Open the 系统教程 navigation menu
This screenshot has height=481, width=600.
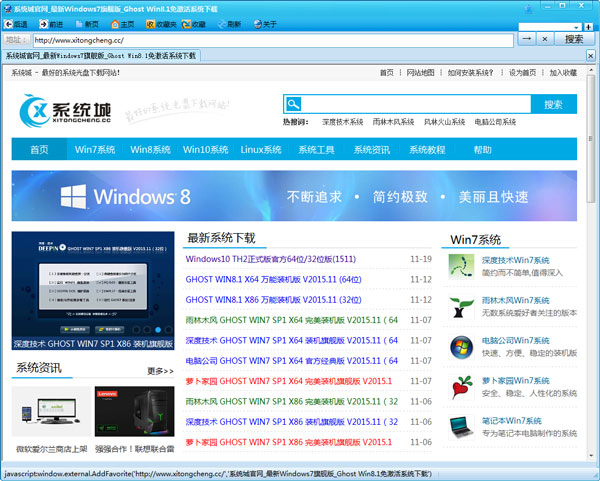coord(427,149)
